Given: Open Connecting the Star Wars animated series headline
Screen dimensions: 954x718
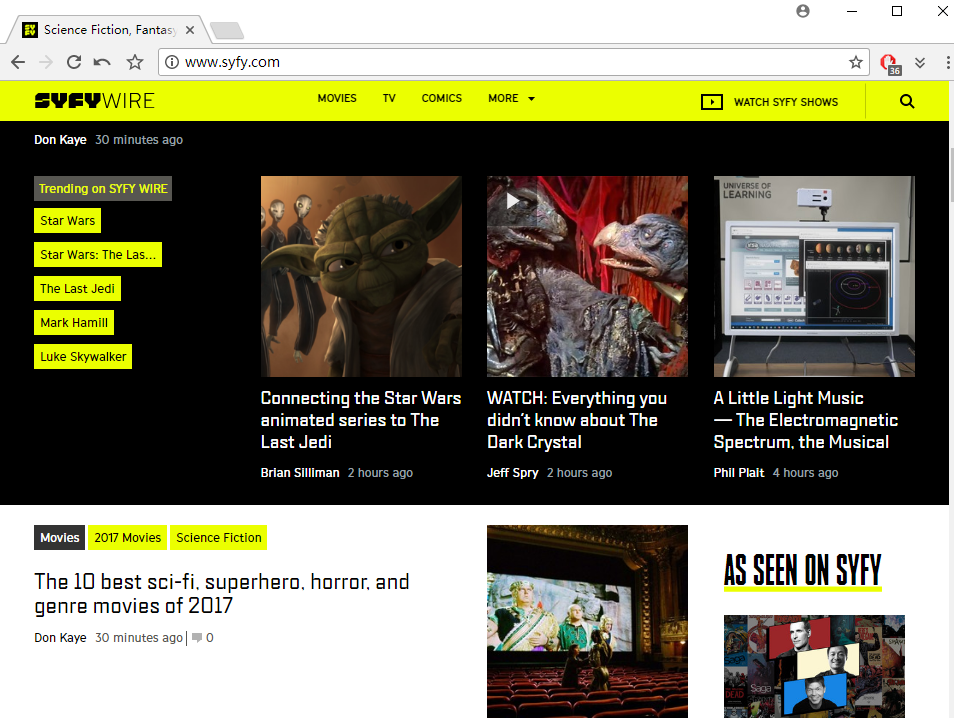Looking at the screenshot, I should pos(361,420).
